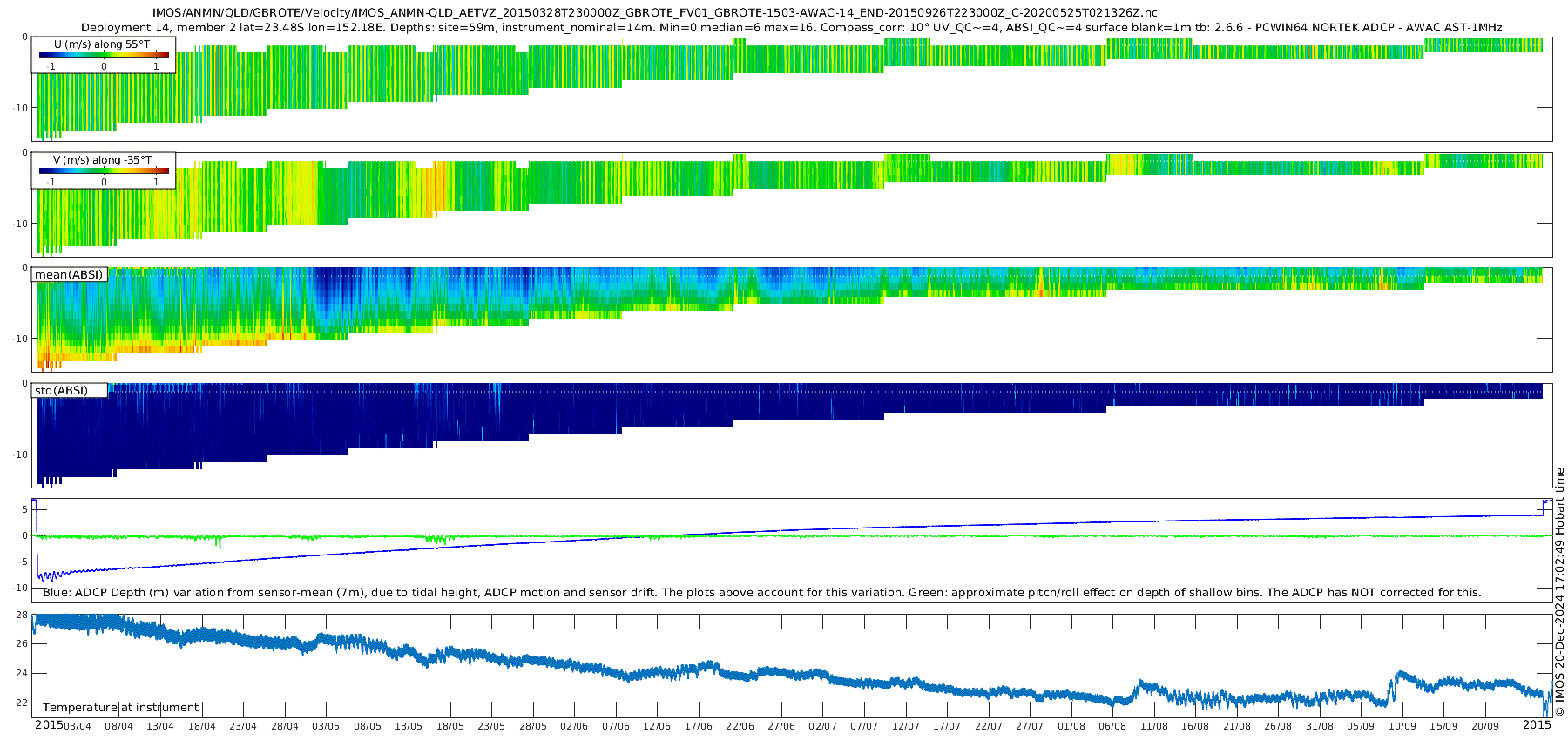
Task: Click the ADCP depth variation description text
Action: (x=761, y=593)
